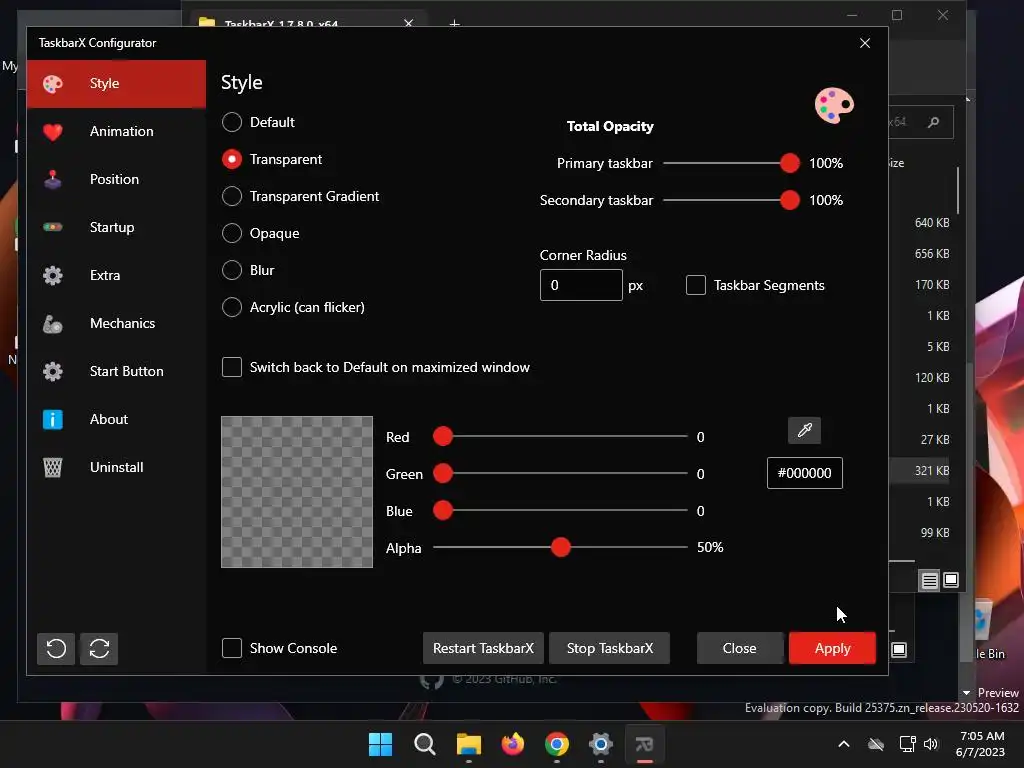Select the Opaque style option

pyautogui.click(x=232, y=233)
